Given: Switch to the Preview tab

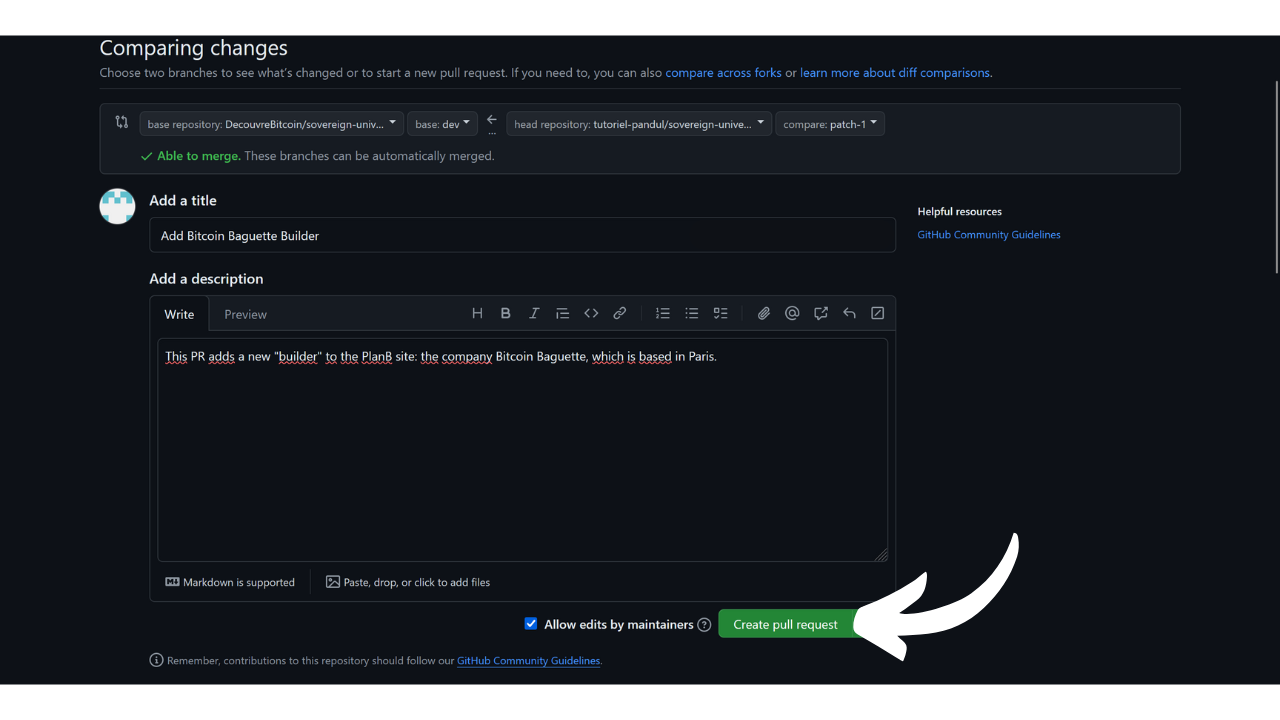Looking at the screenshot, I should tap(245, 314).
